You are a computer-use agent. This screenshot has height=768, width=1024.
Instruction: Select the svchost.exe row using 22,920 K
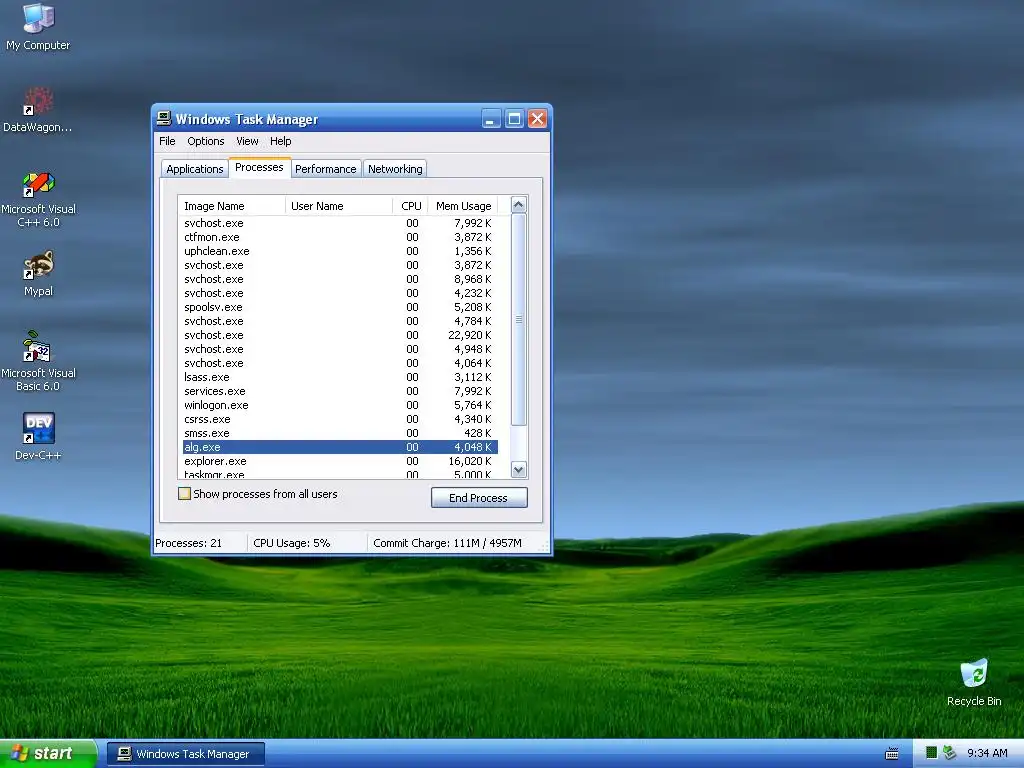pos(340,335)
